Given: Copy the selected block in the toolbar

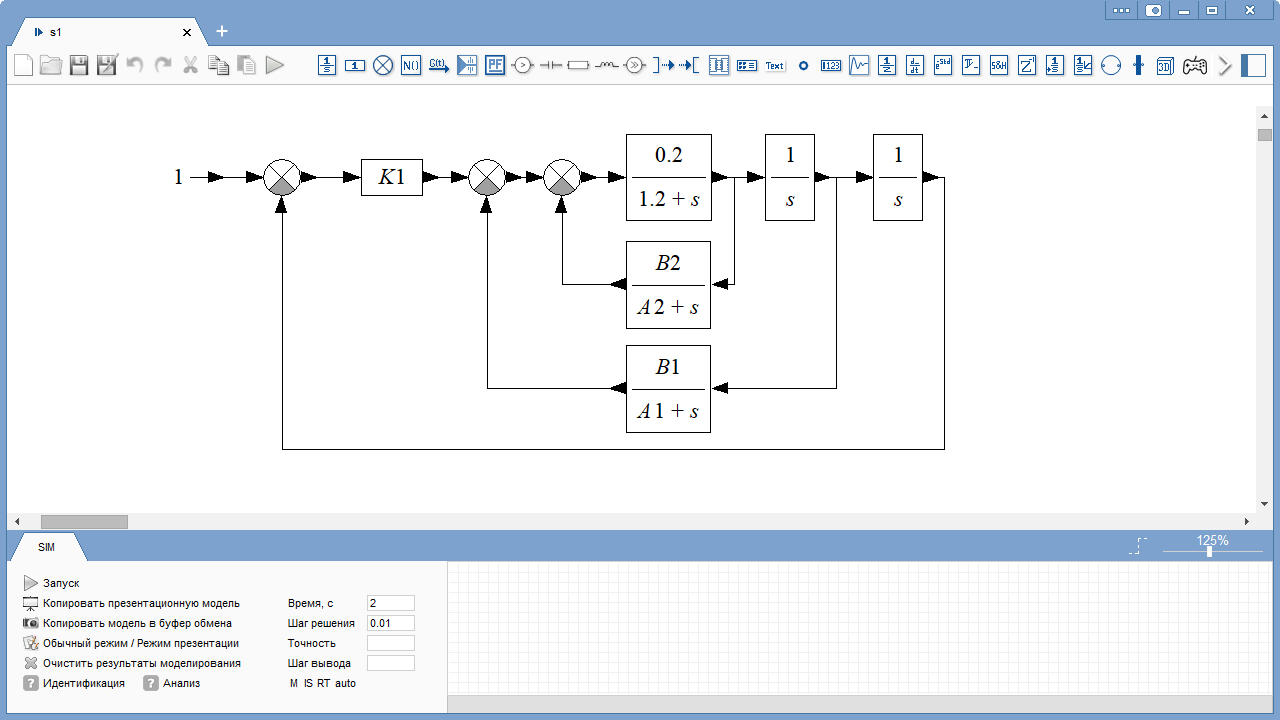Looking at the screenshot, I should 218,66.
